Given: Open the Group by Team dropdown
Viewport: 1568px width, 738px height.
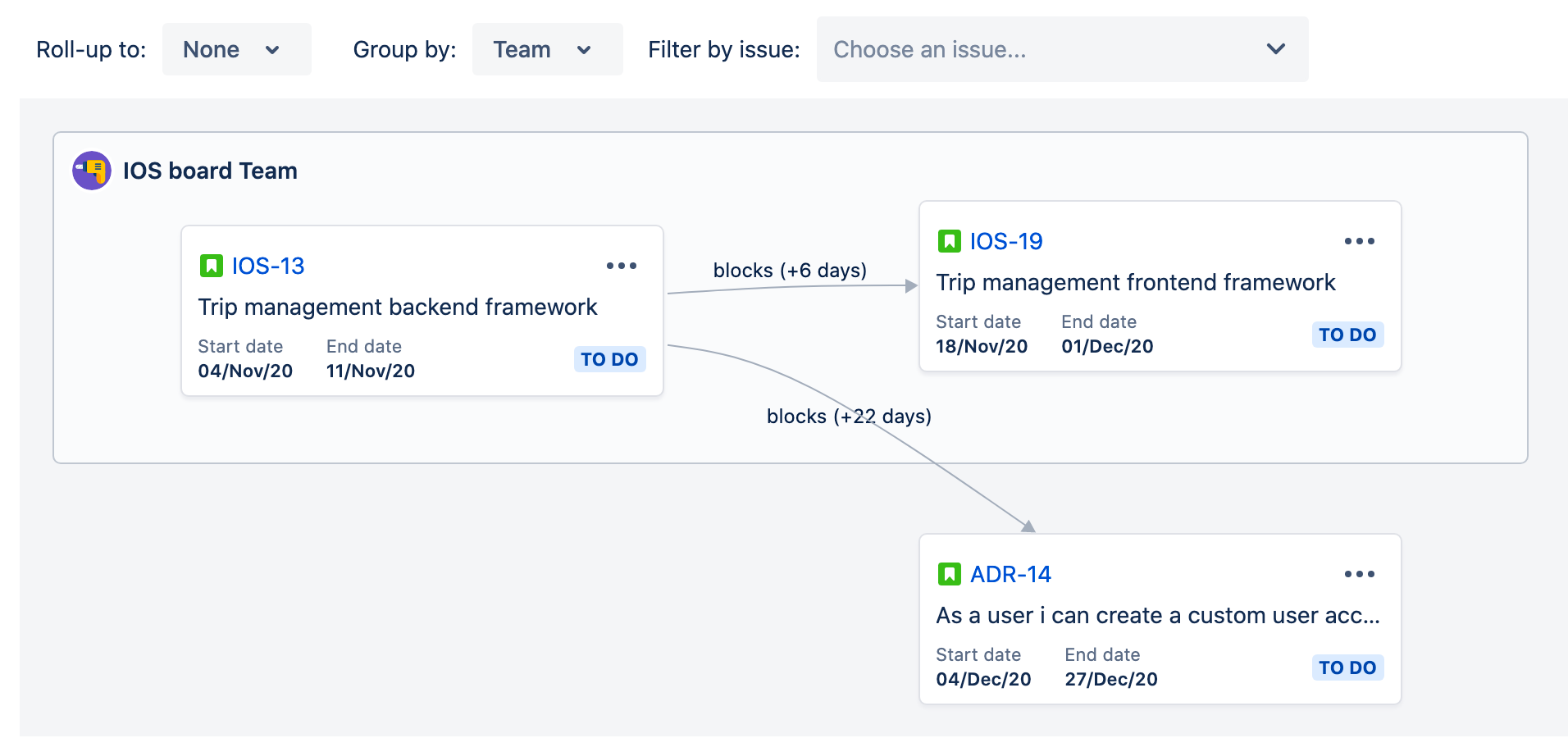Looking at the screenshot, I should pos(547,49).
